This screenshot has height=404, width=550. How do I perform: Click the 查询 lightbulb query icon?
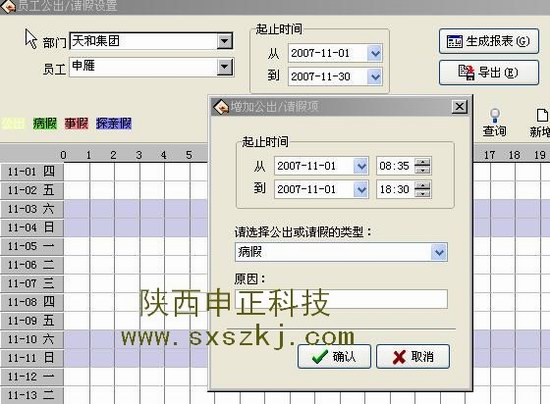494,123
